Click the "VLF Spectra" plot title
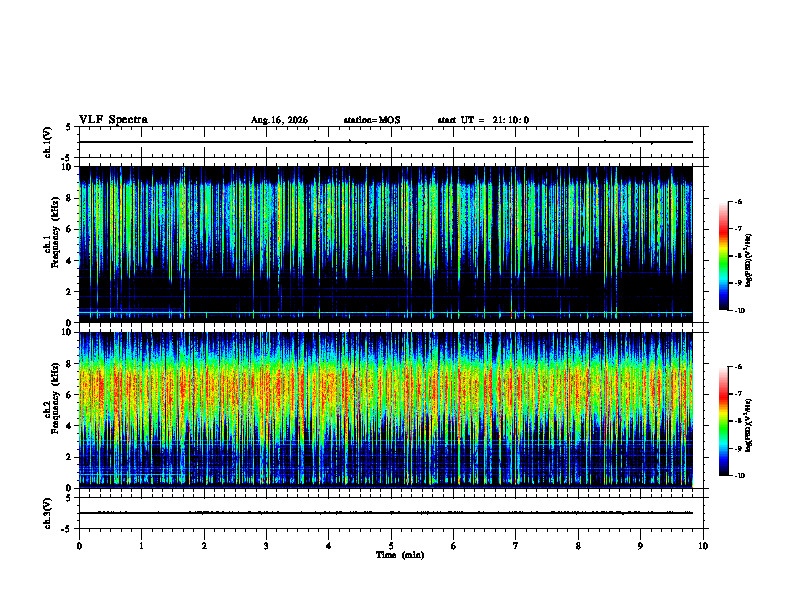 [113, 120]
